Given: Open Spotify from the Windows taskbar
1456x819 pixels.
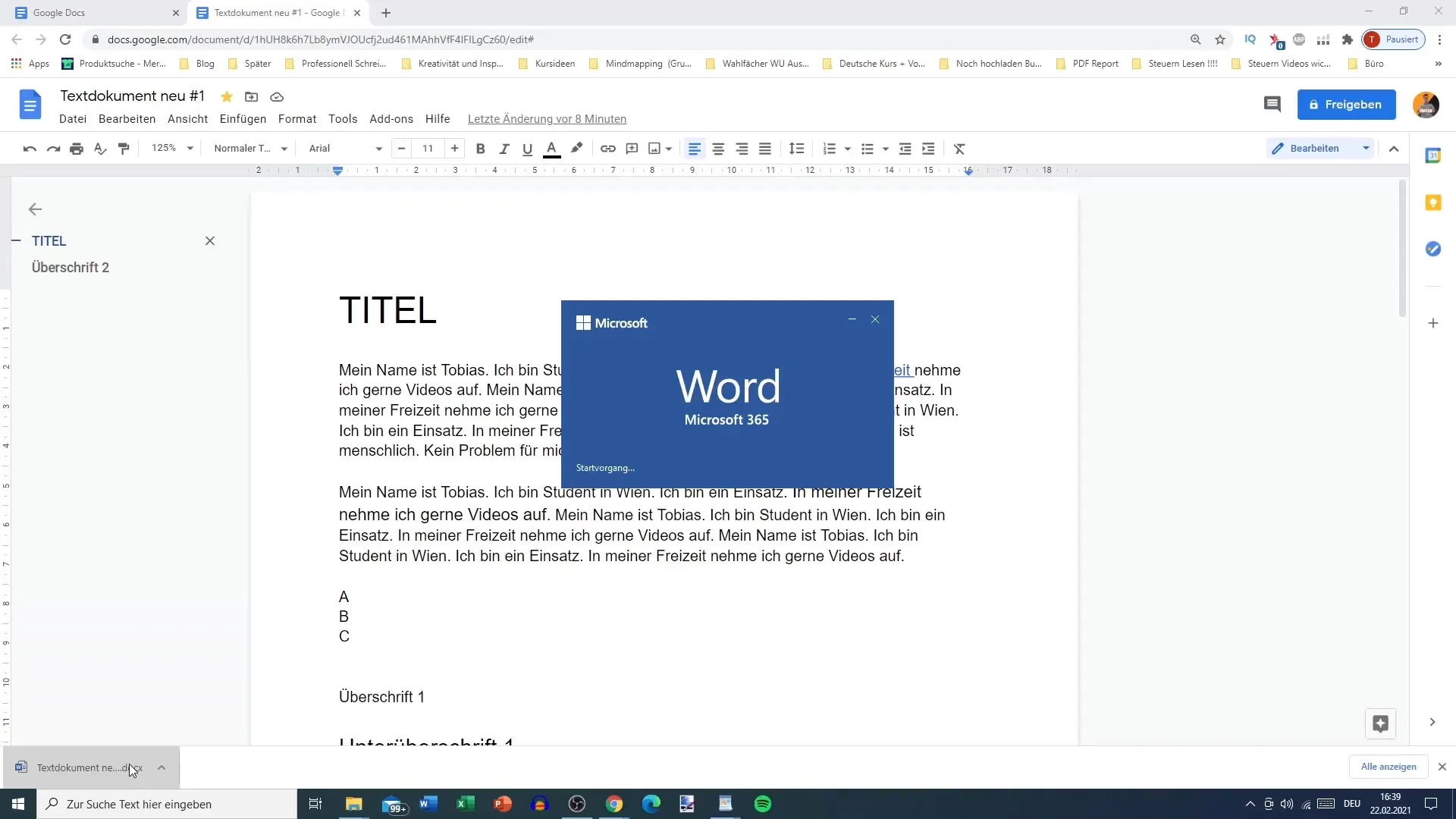Looking at the screenshot, I should 763,804.
